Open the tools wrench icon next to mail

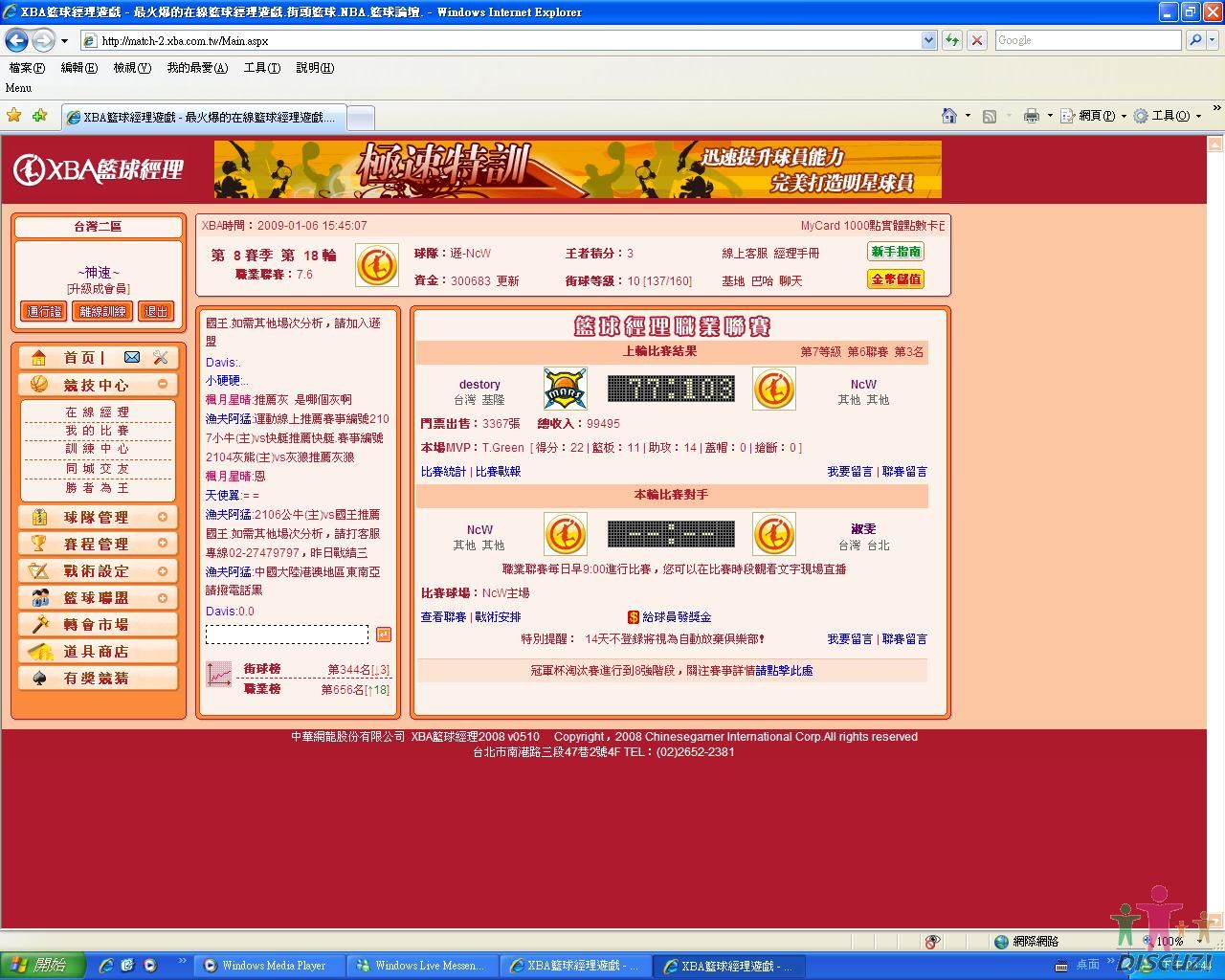(160, 357)
